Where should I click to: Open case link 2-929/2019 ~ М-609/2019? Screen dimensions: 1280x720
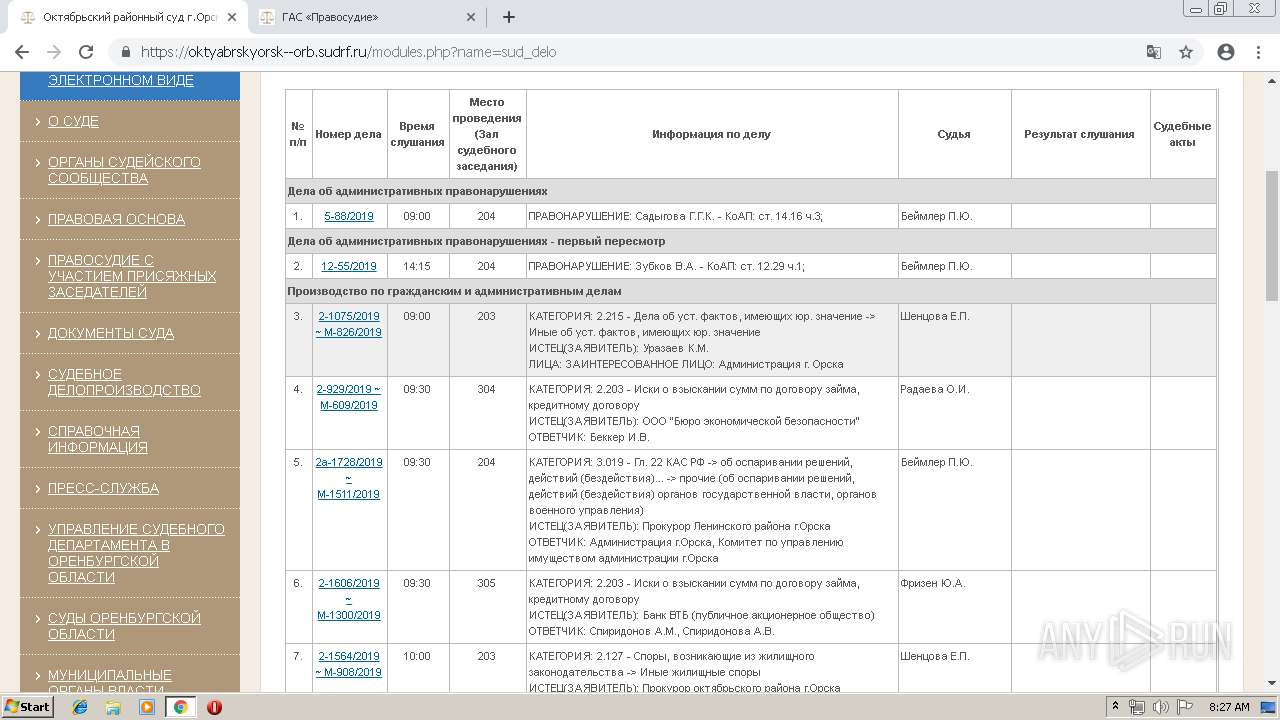pos(349,397)
